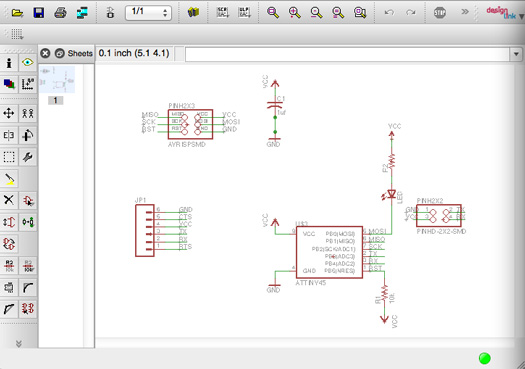Select the Delete X tool
The width and height of the screenshot is (525, 369).
(9, 200)
